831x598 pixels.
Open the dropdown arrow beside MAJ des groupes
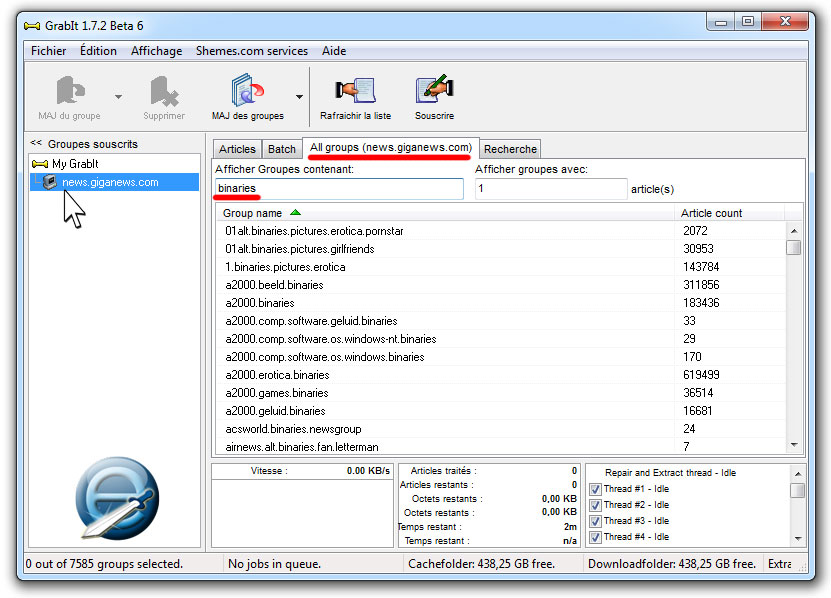(299, 96)
